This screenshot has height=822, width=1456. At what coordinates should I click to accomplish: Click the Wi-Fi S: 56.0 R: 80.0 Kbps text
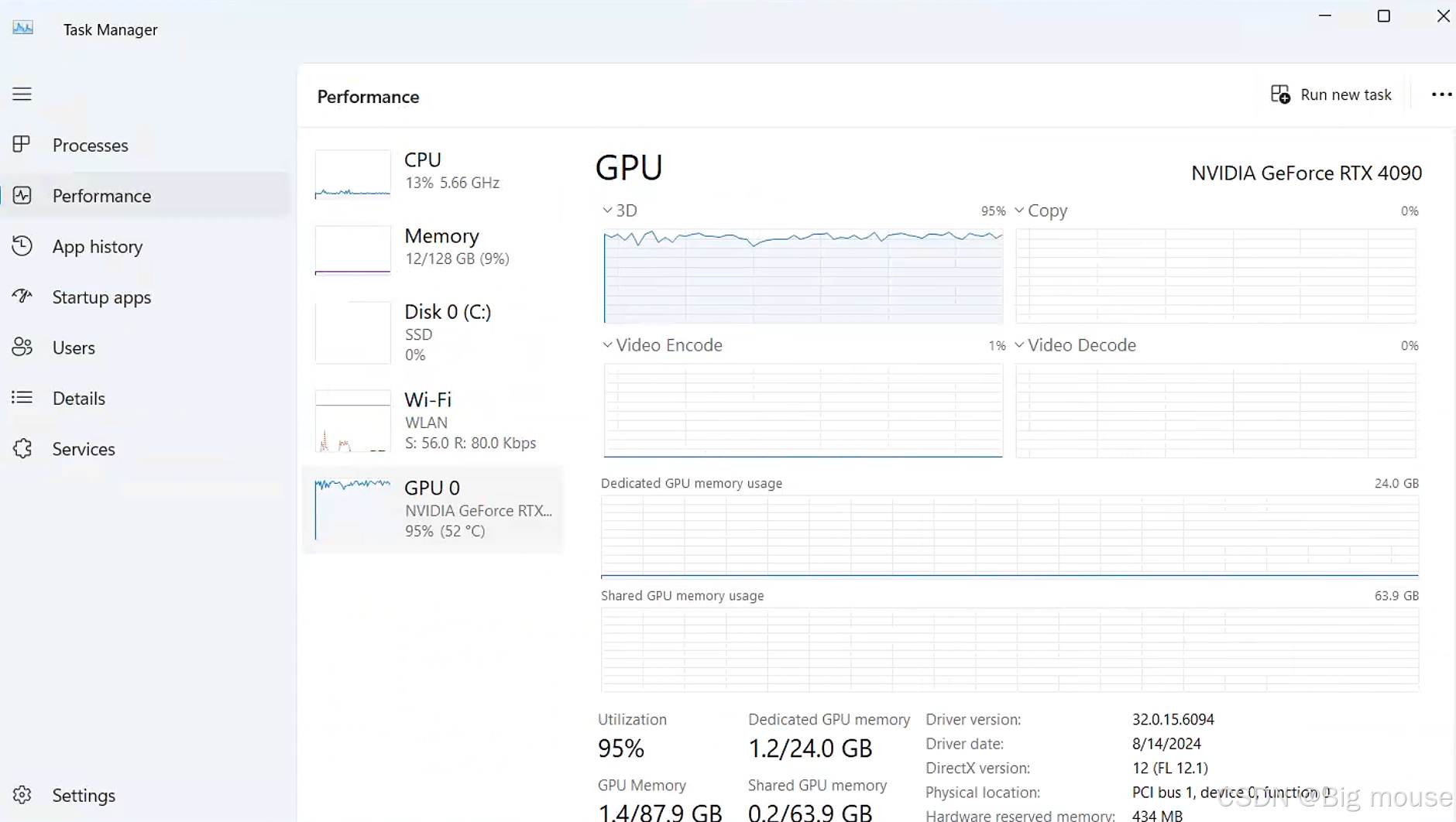(x=470, y=443)
